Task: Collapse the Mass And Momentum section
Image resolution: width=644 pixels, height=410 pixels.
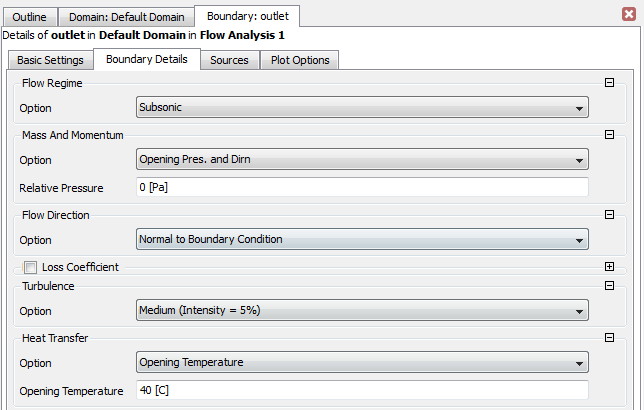Action: click(609, 135)
